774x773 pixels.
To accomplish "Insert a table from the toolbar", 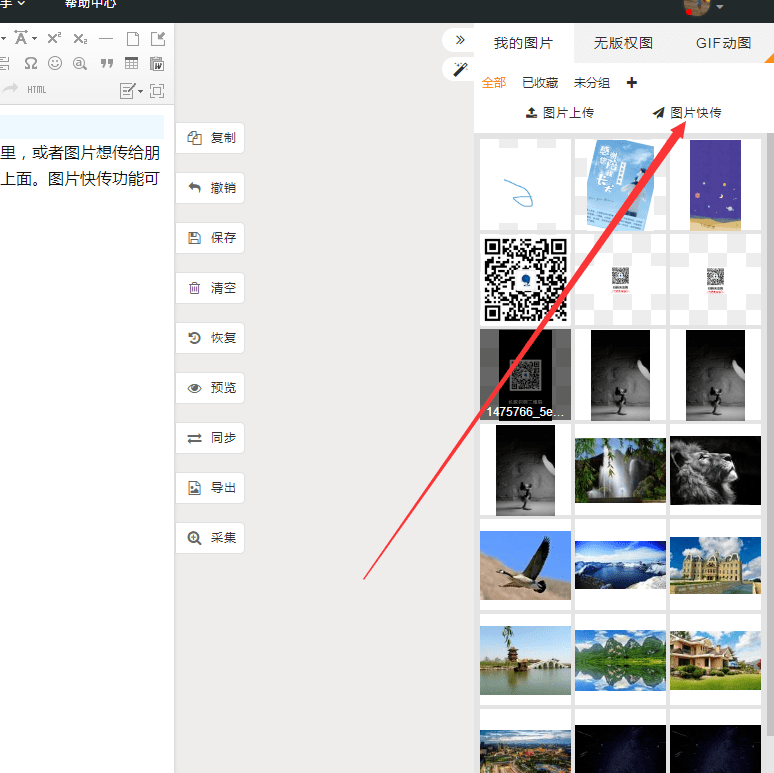I will 132,64.
